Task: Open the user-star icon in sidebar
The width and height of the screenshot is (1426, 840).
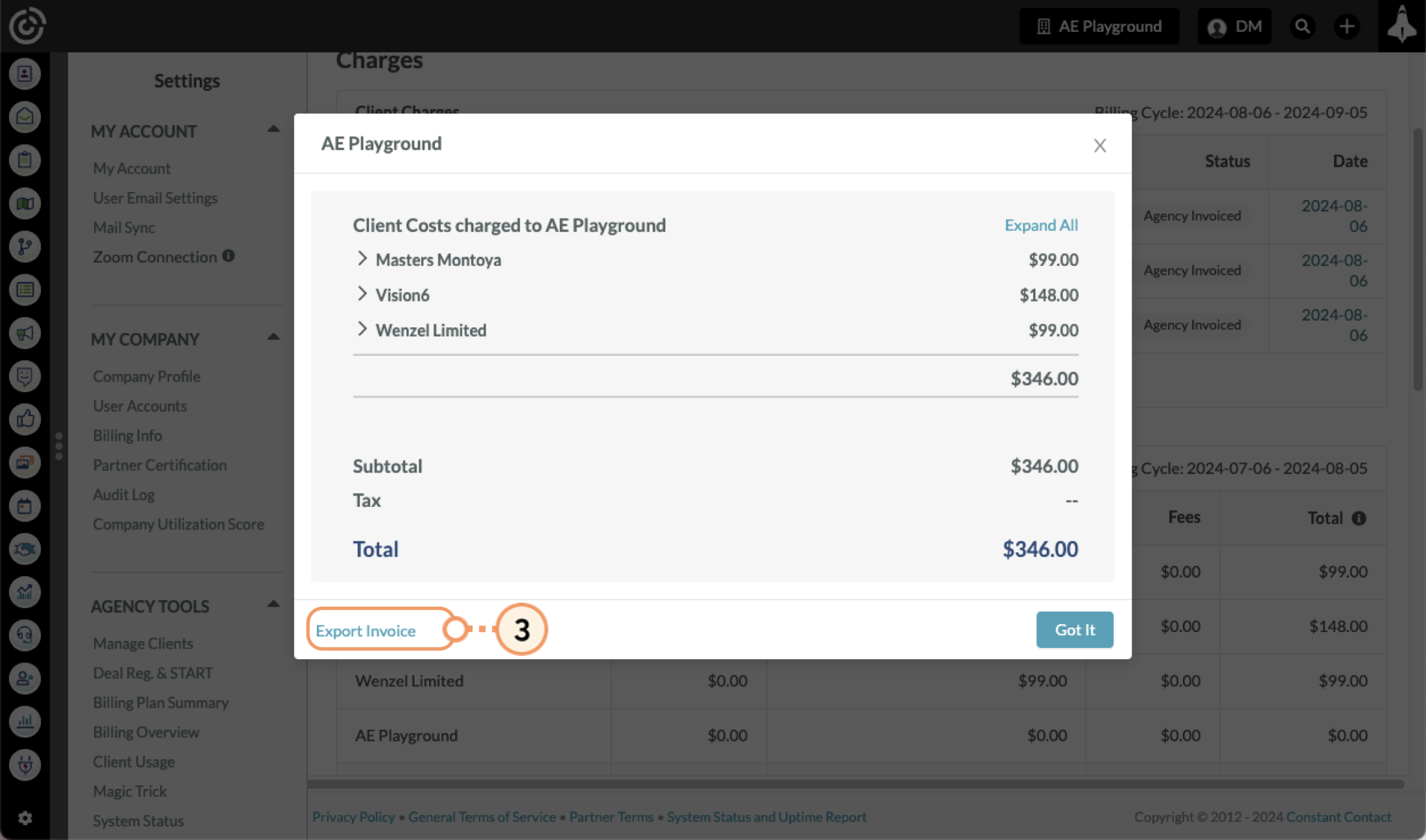Action: click(25, 679)
